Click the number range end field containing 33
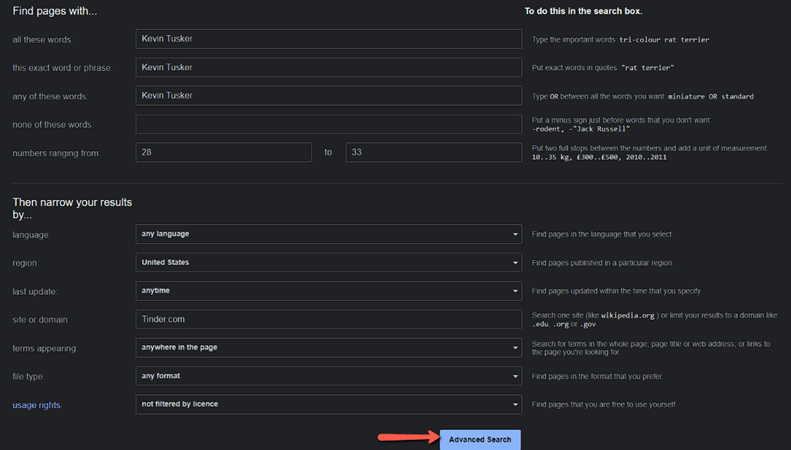The width and height of the screenshot is (791, 450). (x=433, y=153)
